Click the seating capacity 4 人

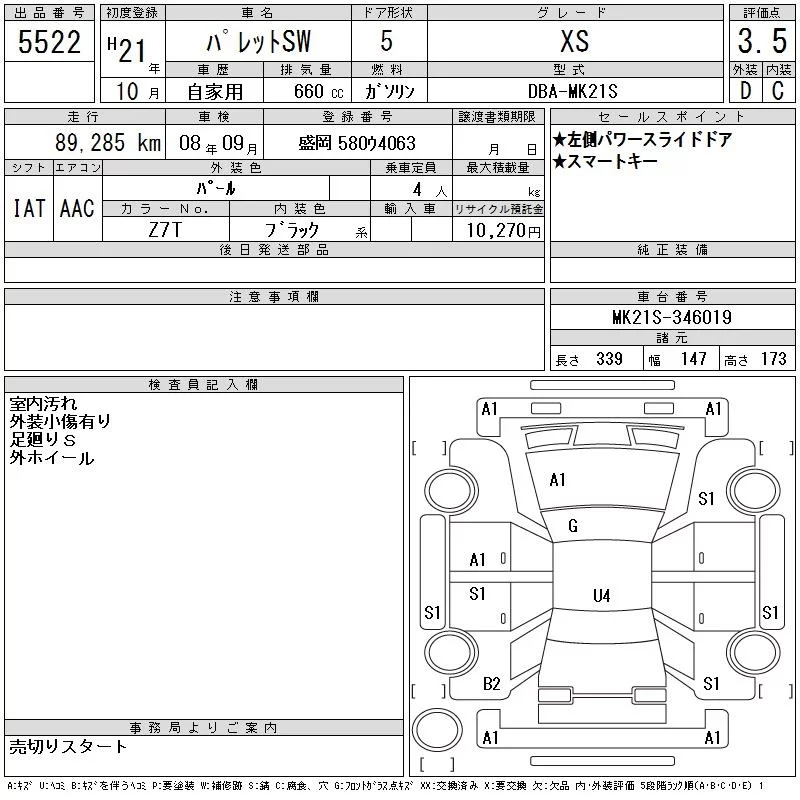click(x=429, y=190)
